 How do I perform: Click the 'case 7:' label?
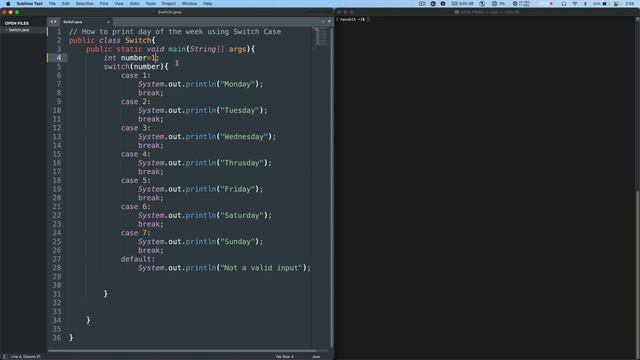click(136, 233)
